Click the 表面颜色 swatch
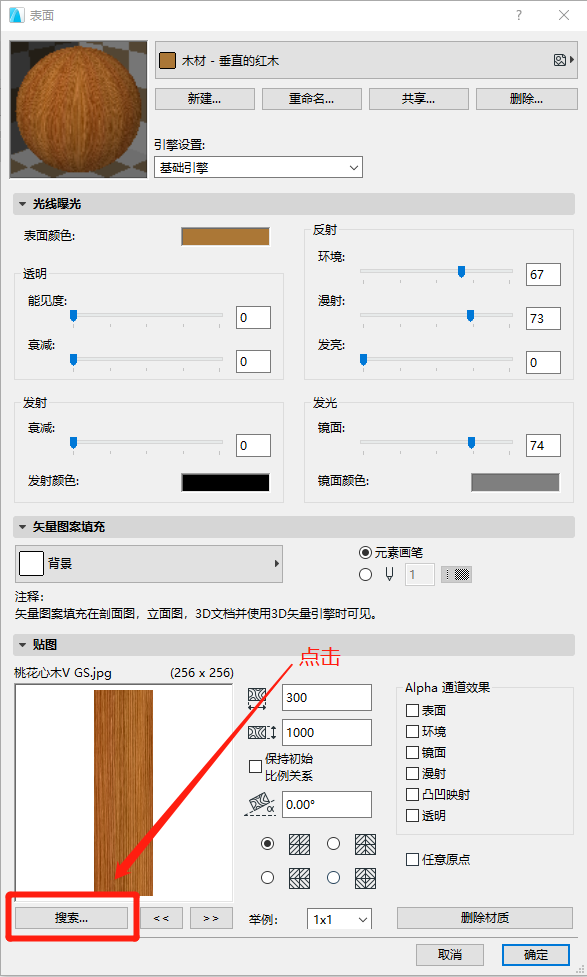Image resolution: width=587 pixels, height=977 pixels. pyautogui.click(x=226, y=236)
